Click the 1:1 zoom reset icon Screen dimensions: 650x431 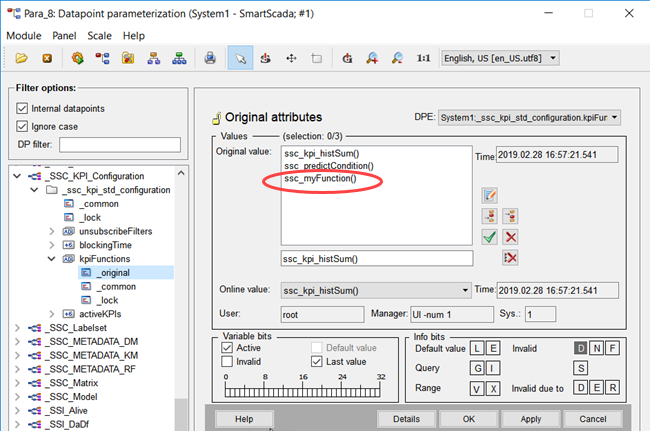(423, 59)
